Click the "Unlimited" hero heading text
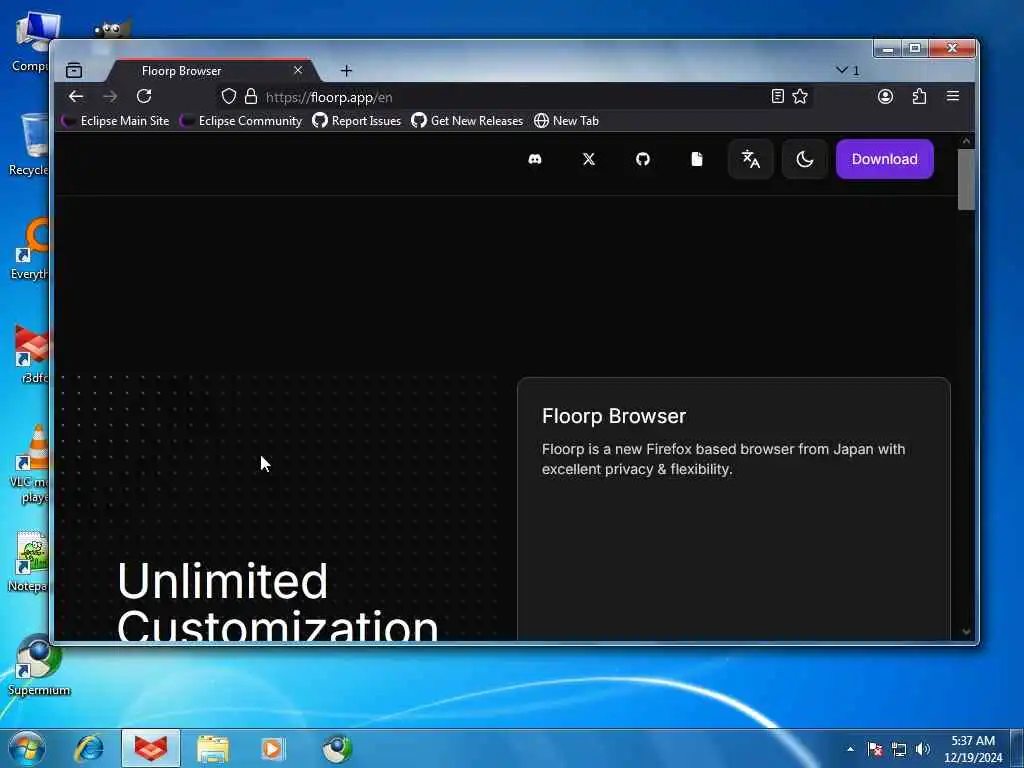Viewport: 1024px width, 768px height. click(222, 581)
